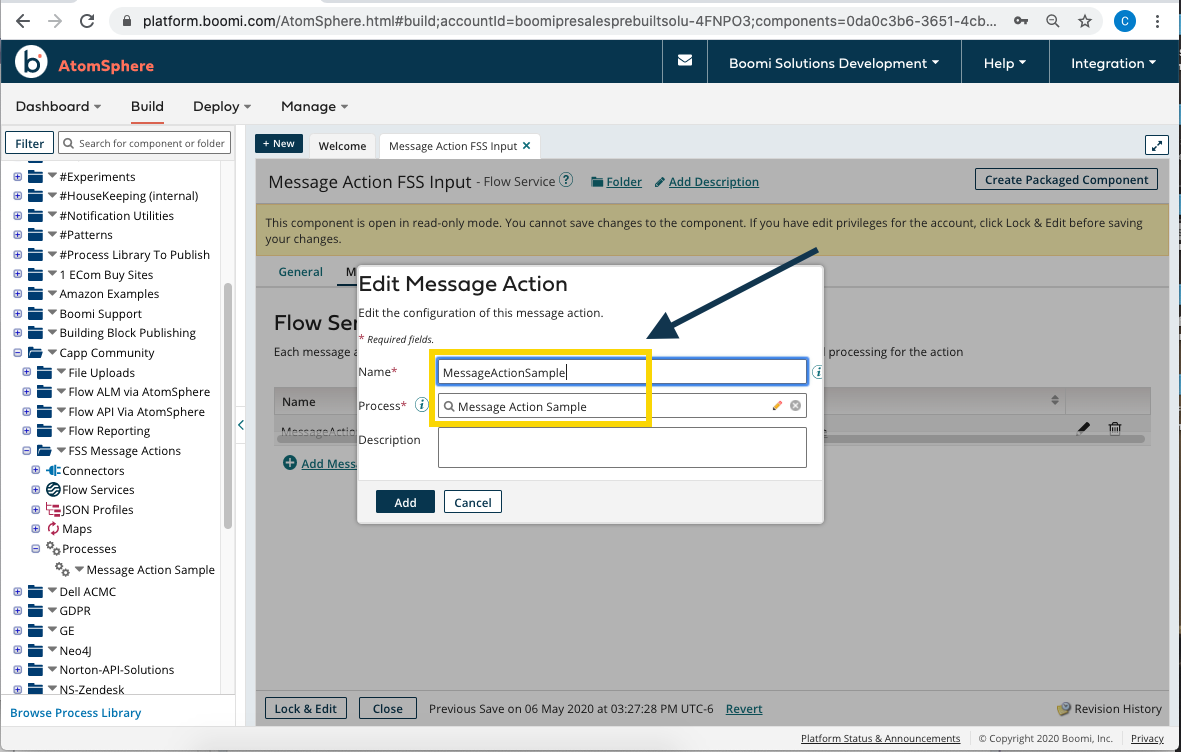
Task: Sort the message actions table column
Action: 1054,400
